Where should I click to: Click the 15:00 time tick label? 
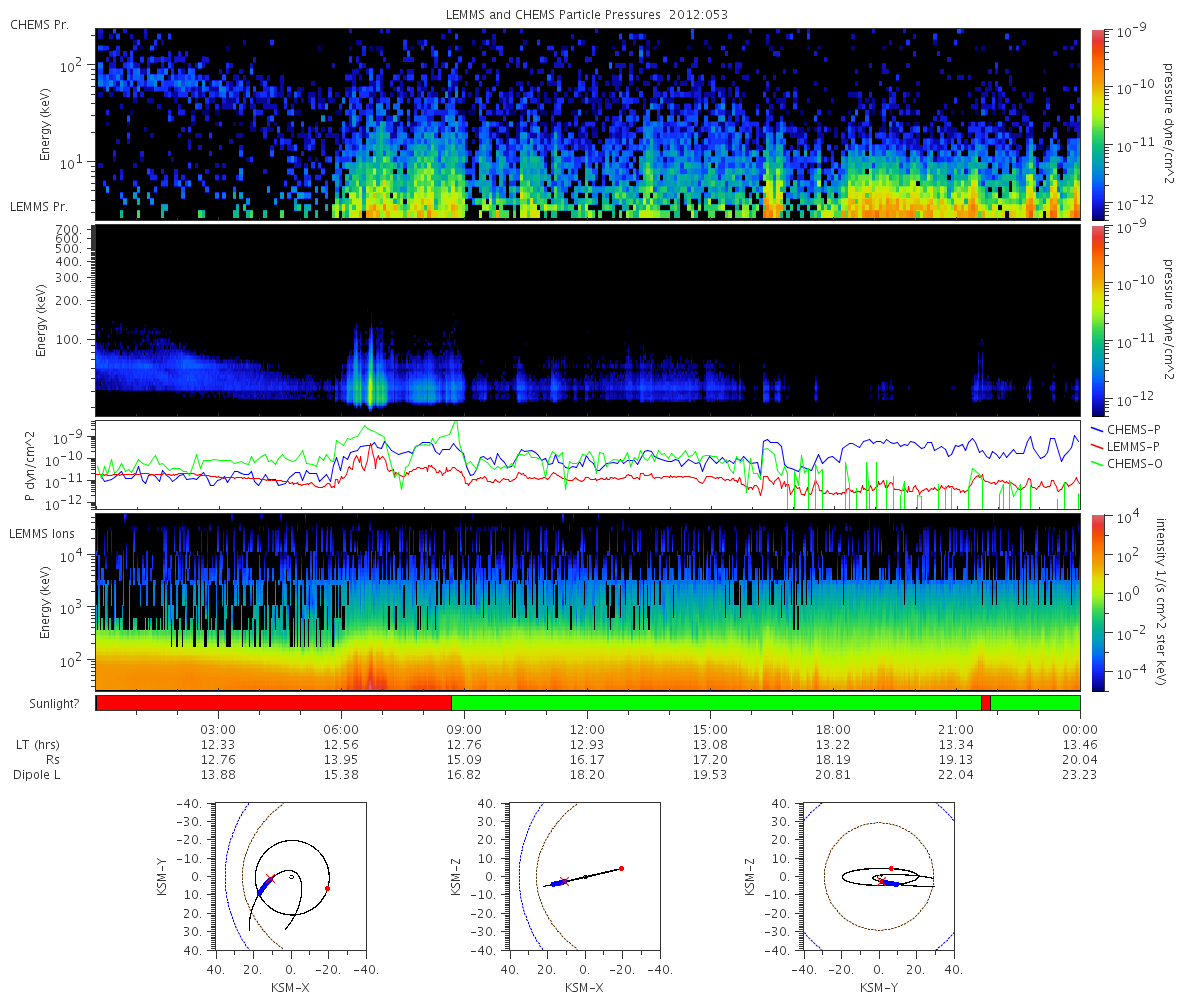click(x=711, y=729)
